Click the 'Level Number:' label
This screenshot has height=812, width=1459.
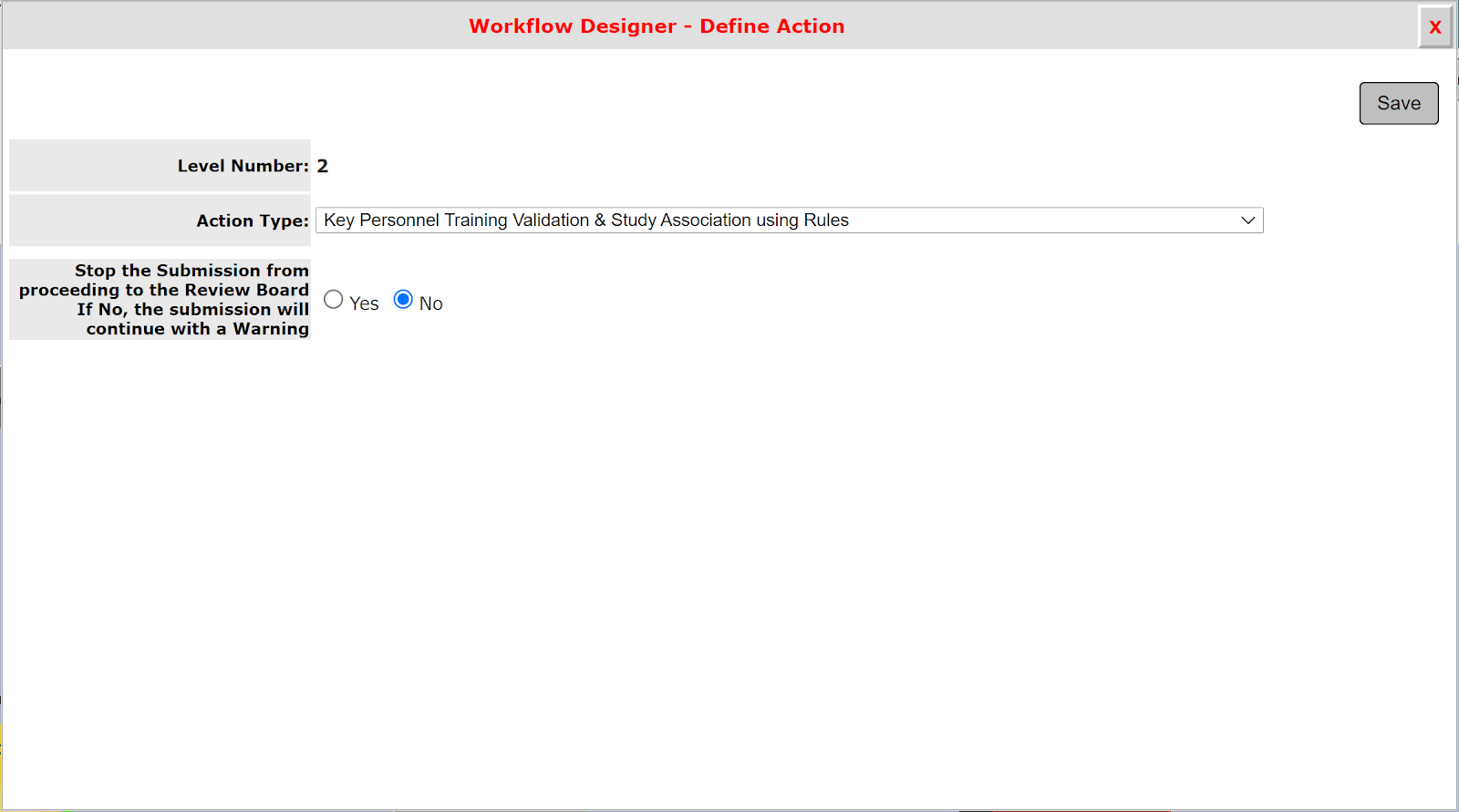click(x=243, y=166)
